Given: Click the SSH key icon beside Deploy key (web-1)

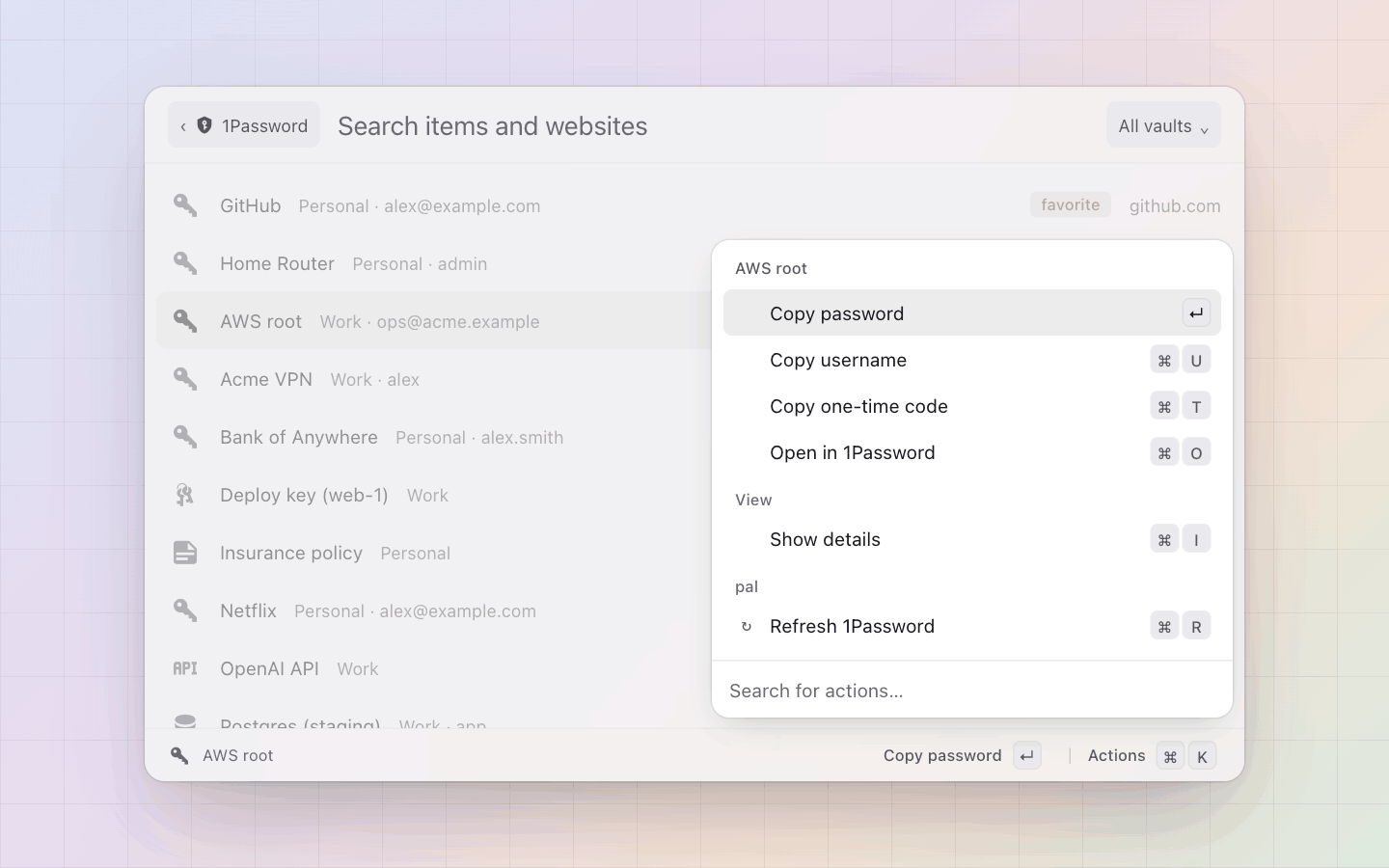Looking at the screenshot, I should [x=185, y=495].
